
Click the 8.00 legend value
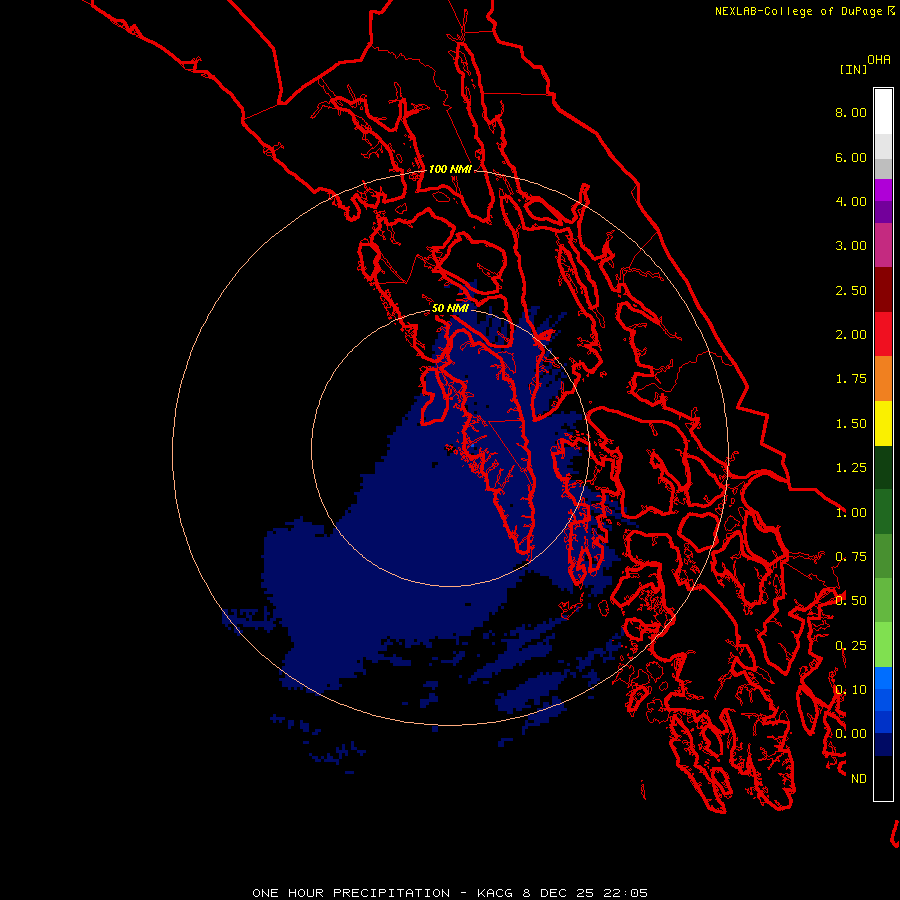click(x=851, y=112)
